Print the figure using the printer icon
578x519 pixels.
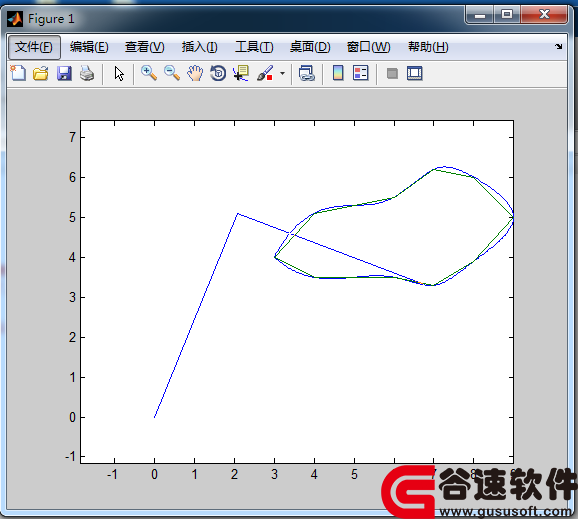(87, 73)
